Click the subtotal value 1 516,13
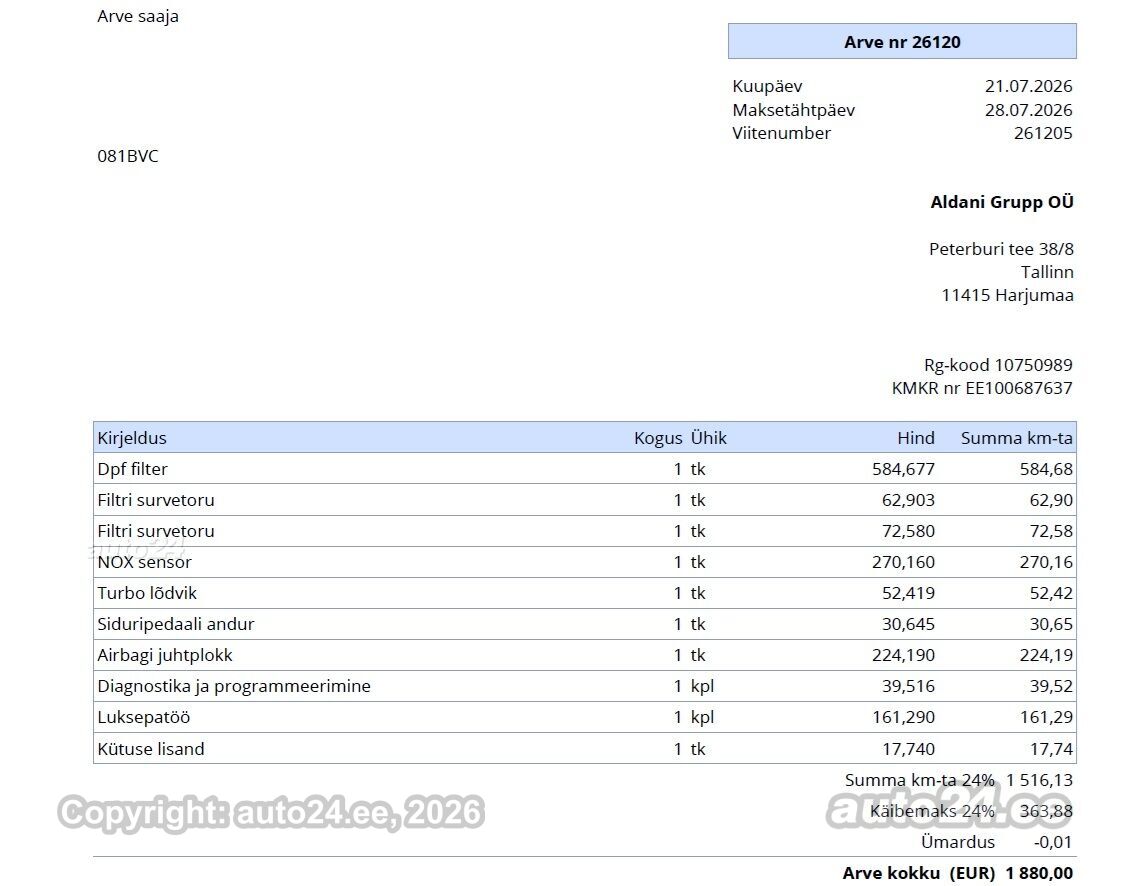The width and height of the screenshot is (1129, 886). (1039, 780)
